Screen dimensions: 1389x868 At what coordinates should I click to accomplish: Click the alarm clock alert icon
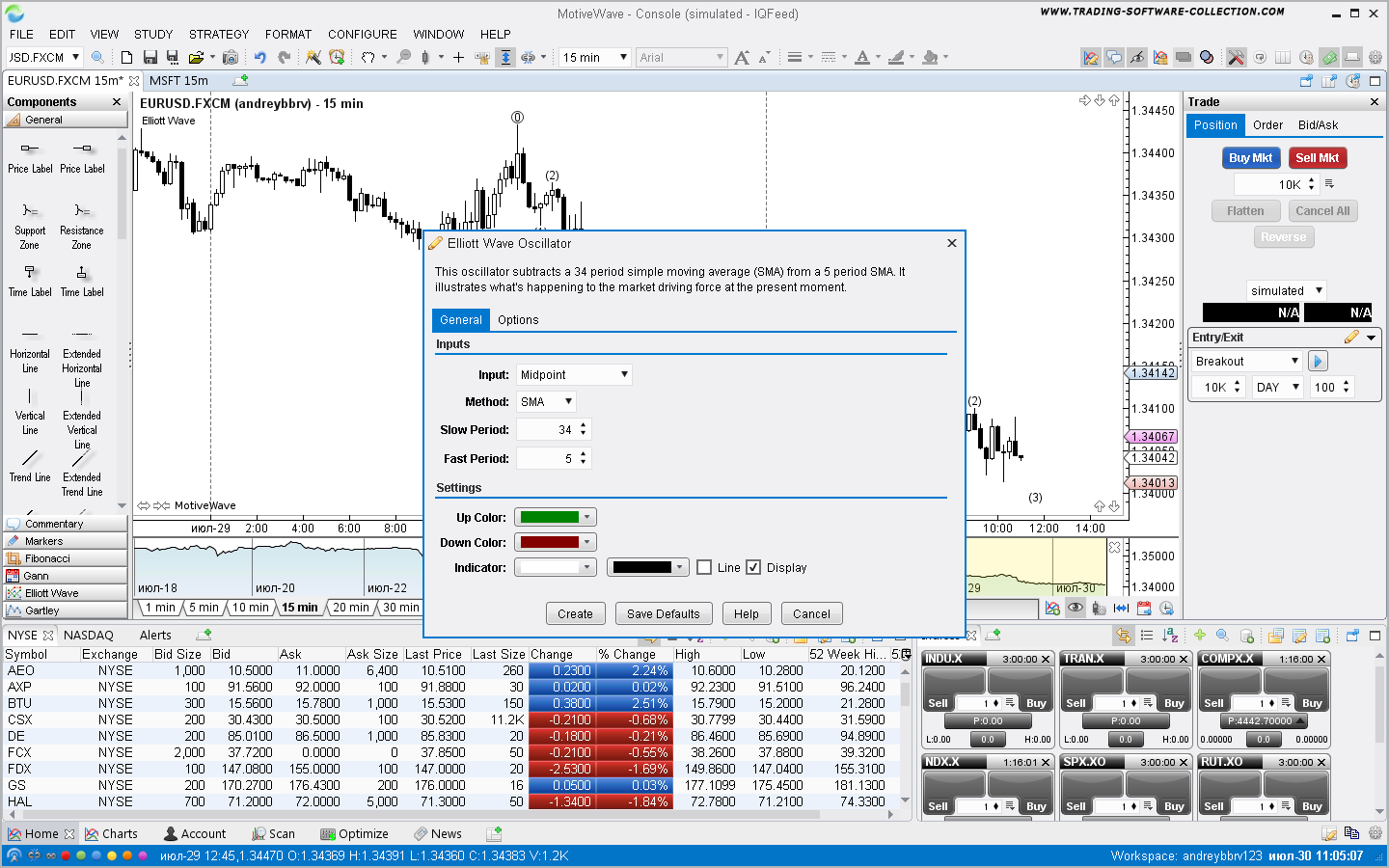[337, 58]
